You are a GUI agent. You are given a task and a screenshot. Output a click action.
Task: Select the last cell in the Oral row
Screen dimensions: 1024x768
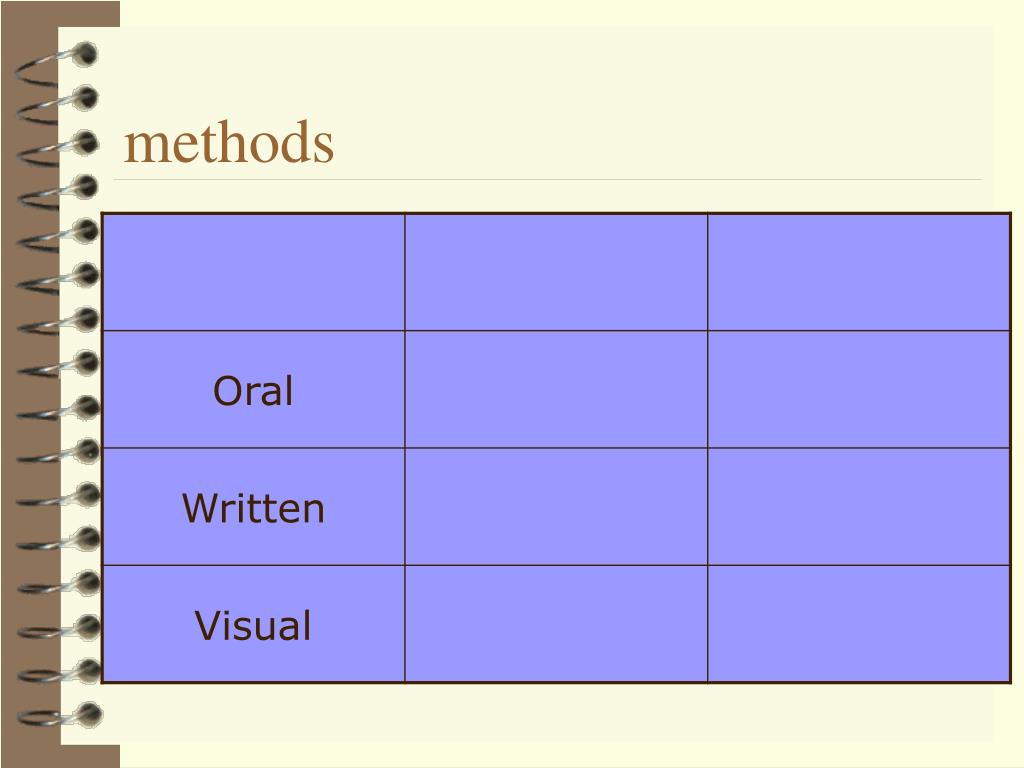[x=859, y=389]
